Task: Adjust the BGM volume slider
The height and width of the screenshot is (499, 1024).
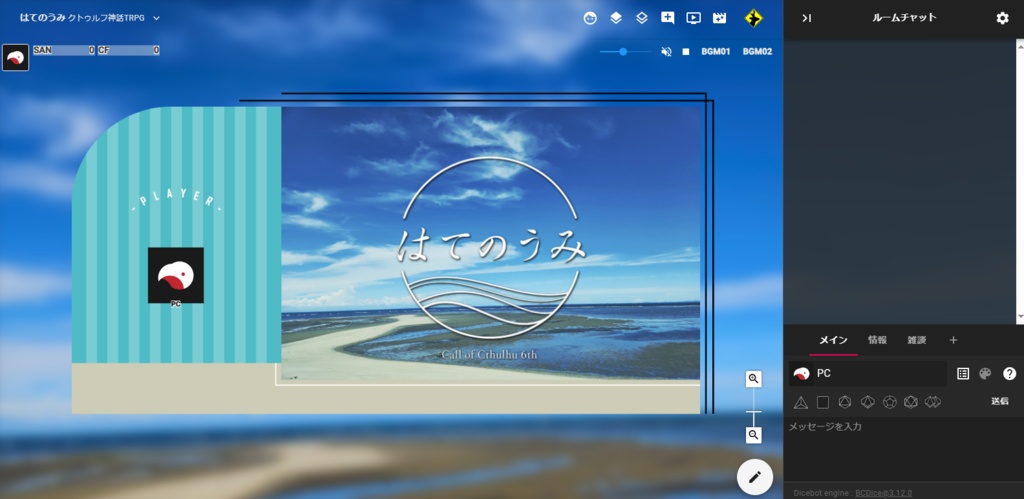Action: [625, 52]
